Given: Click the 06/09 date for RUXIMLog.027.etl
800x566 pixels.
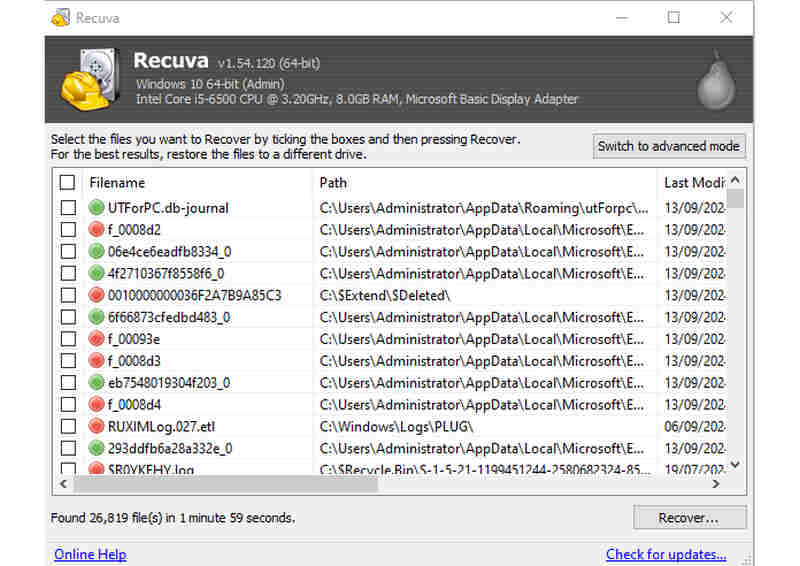Looking at the screenshot, I should click(x=694, y=427).
